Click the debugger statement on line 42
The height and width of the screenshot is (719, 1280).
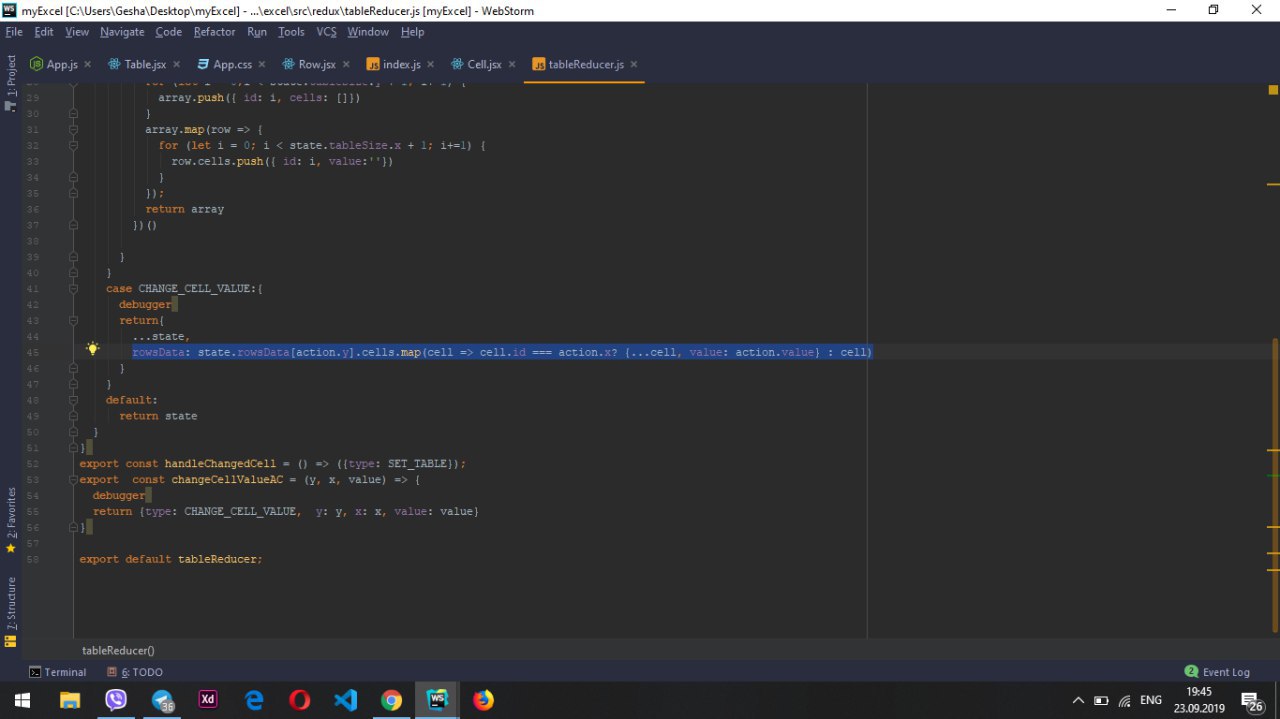pos(145,305)
